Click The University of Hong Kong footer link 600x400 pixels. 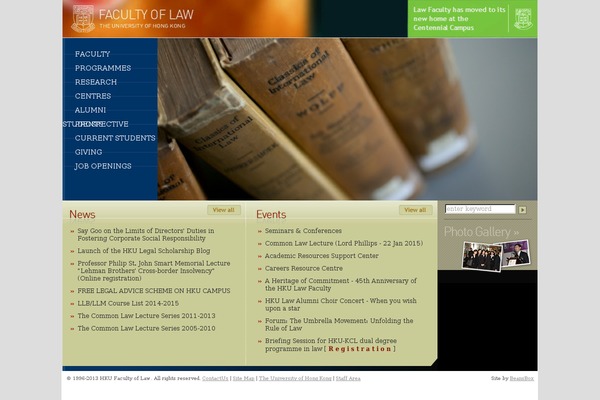[295, 378]
